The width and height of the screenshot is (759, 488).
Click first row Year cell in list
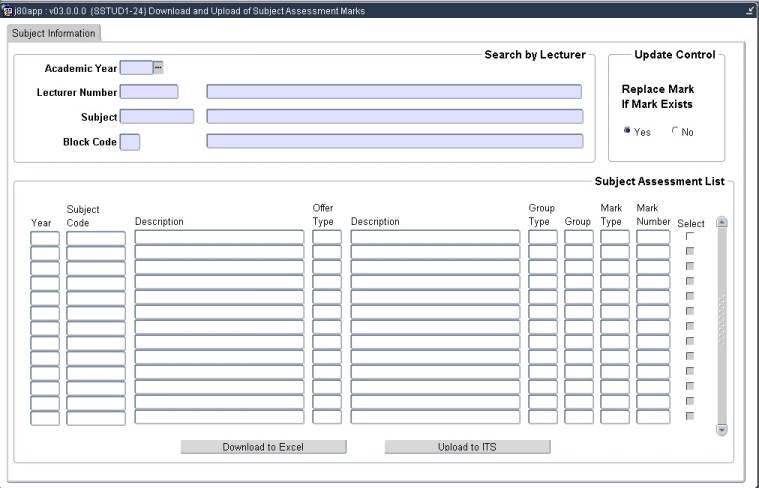pos(45,238)
